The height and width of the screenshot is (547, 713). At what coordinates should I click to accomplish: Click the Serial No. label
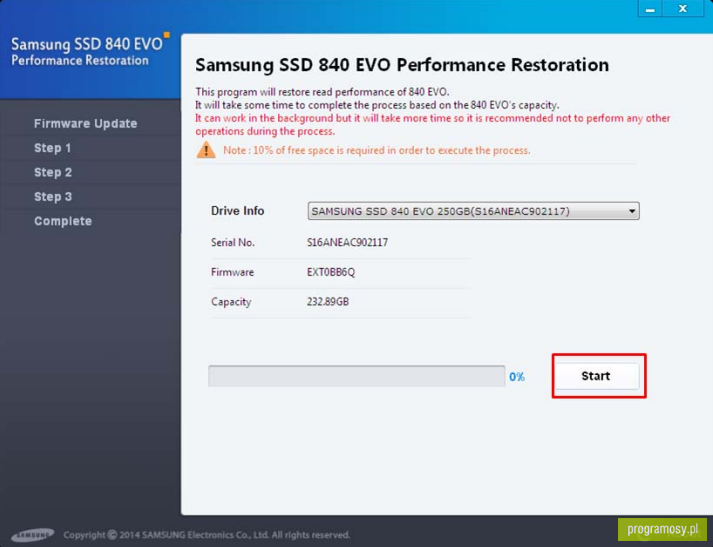pos(233,242)
